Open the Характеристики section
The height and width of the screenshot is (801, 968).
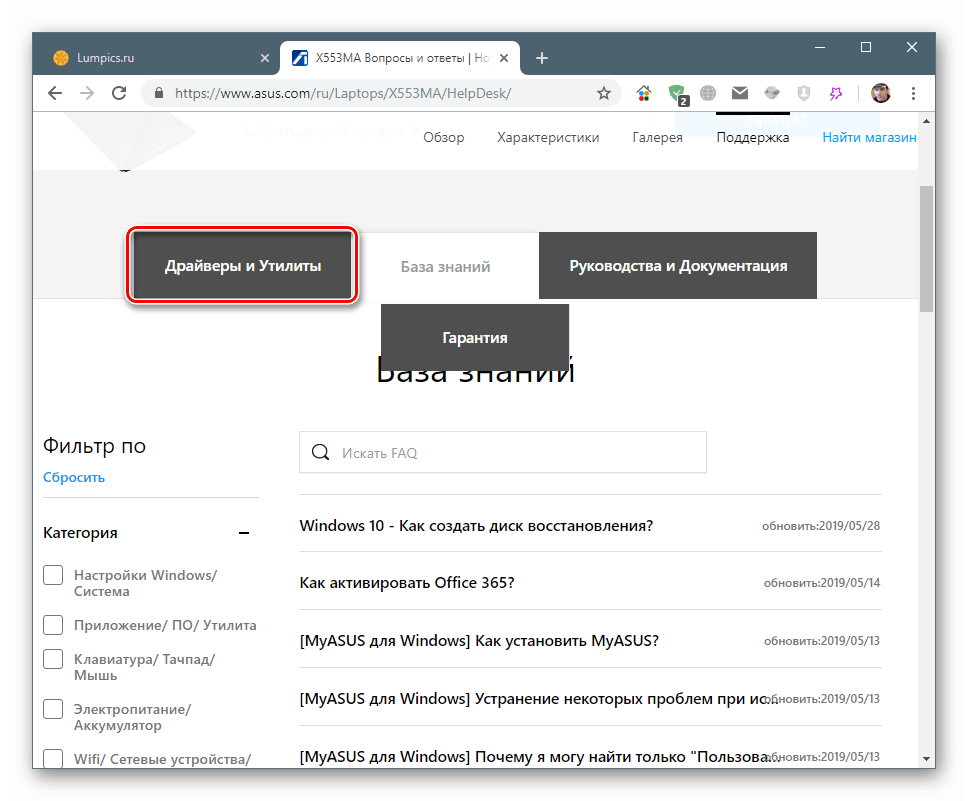point(548,137)
